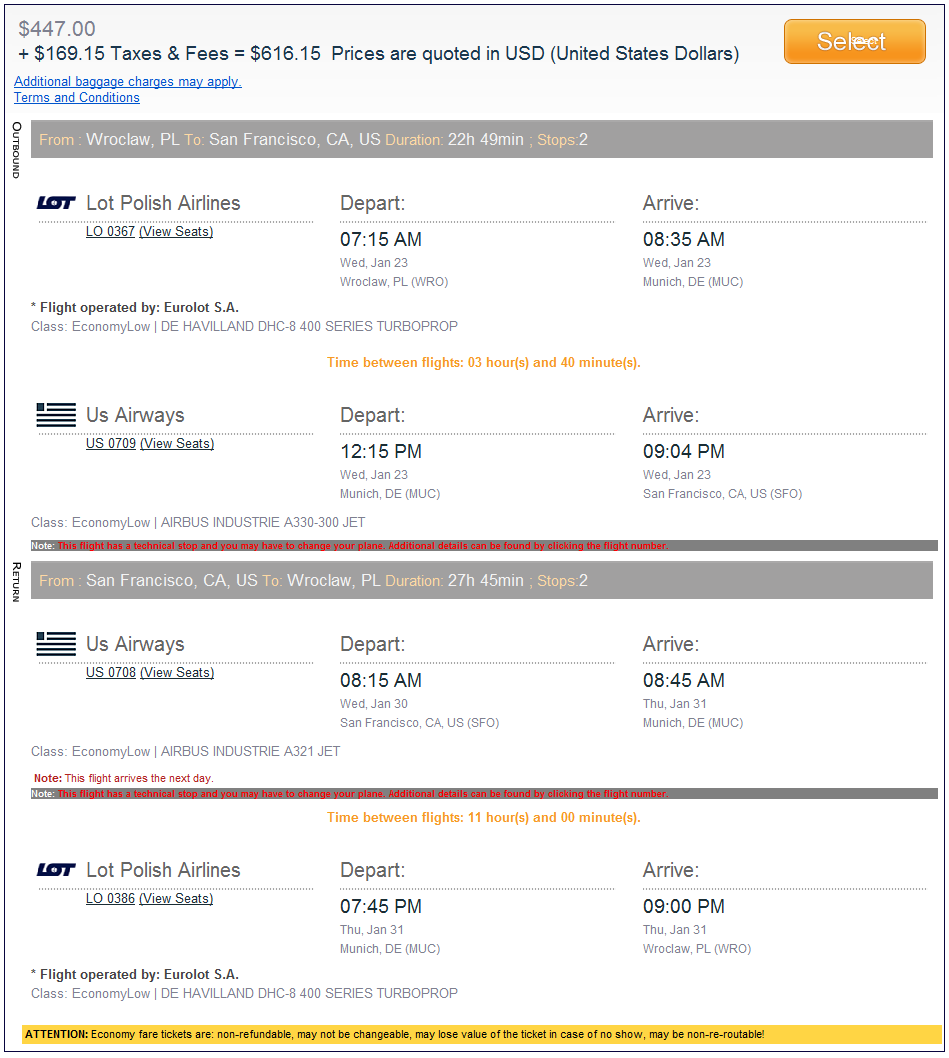The image size is (949, 1058).
Task: Open flight number US 0708 details
Action: pos(110,673)
